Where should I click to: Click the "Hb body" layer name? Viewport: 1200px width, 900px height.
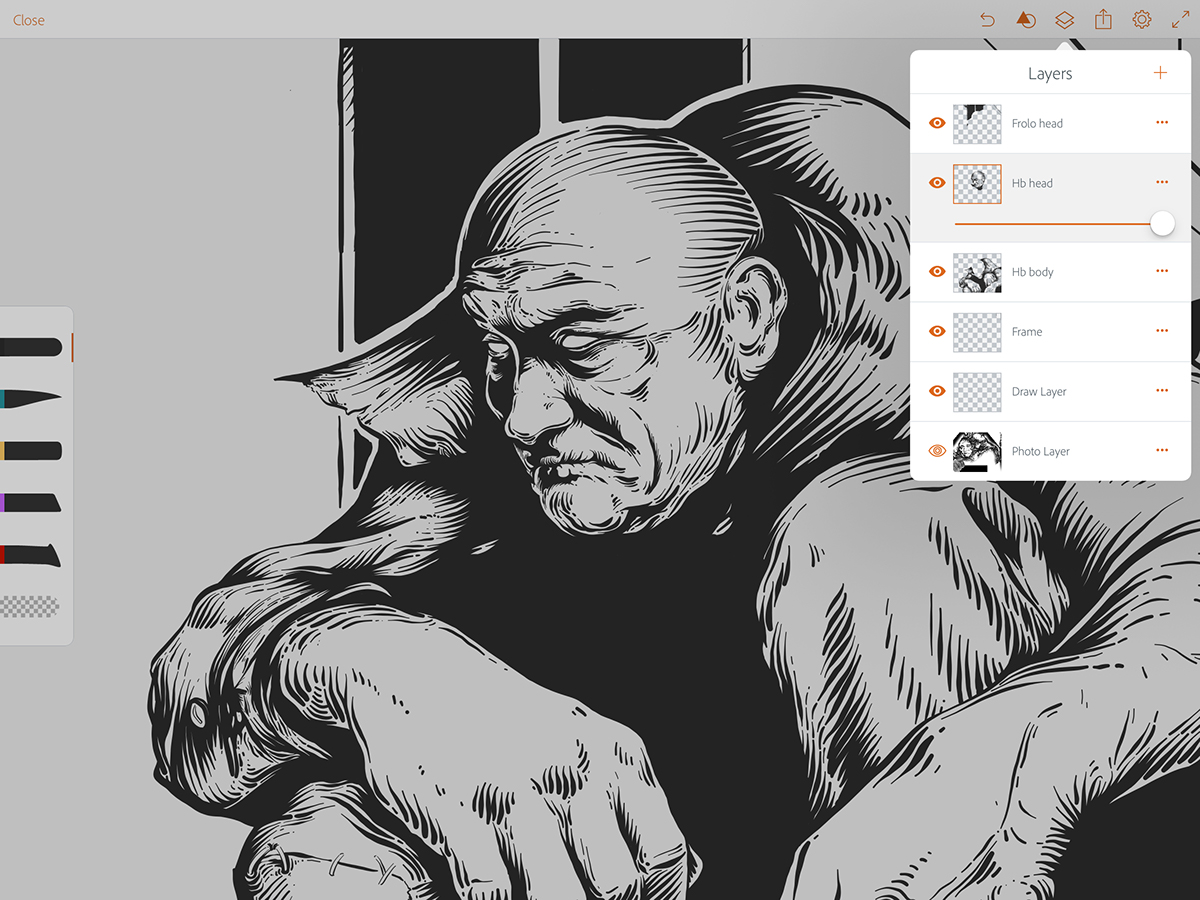[1032, 272]
